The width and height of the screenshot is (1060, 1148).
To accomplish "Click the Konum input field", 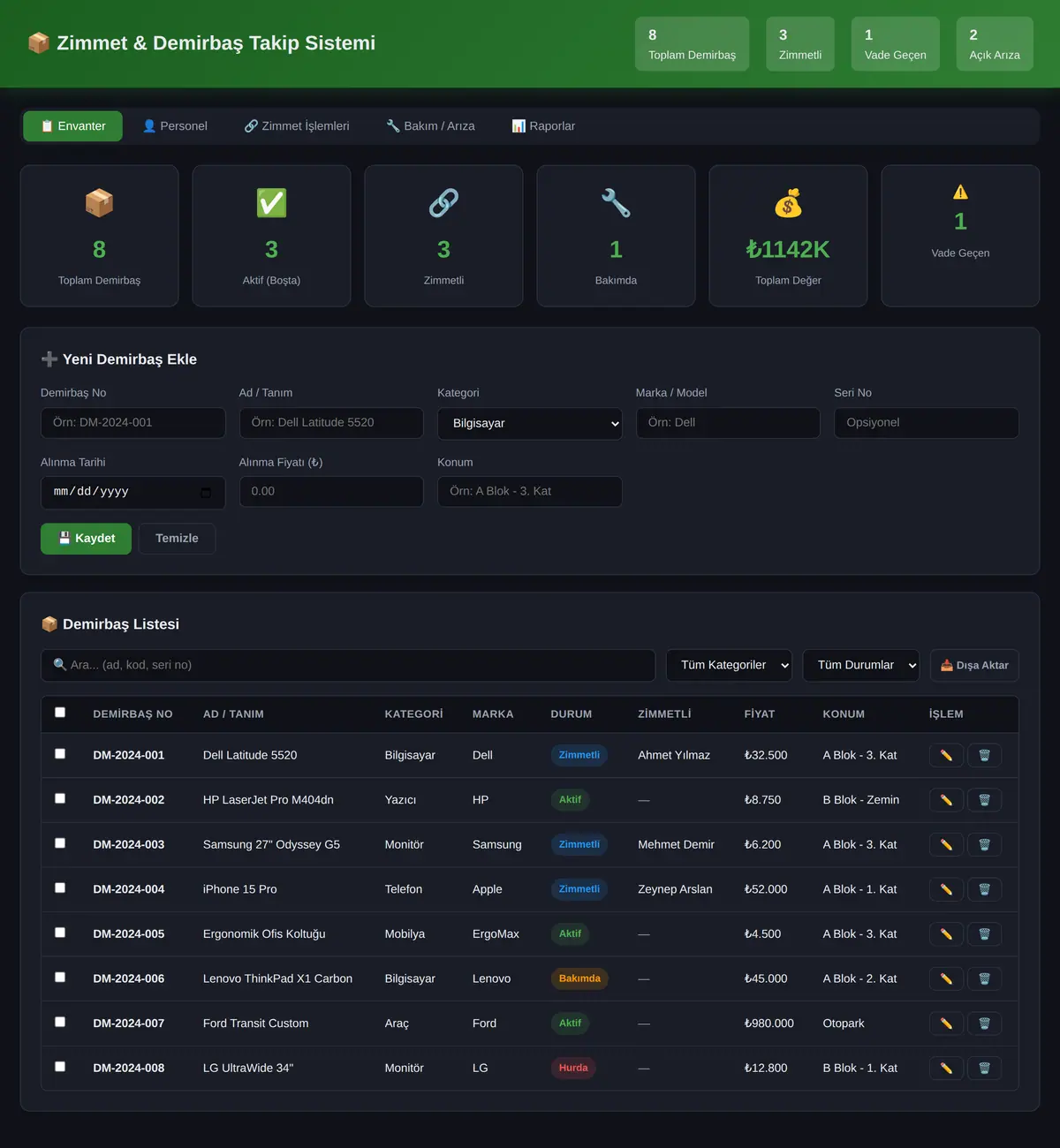I will [530, 492].
